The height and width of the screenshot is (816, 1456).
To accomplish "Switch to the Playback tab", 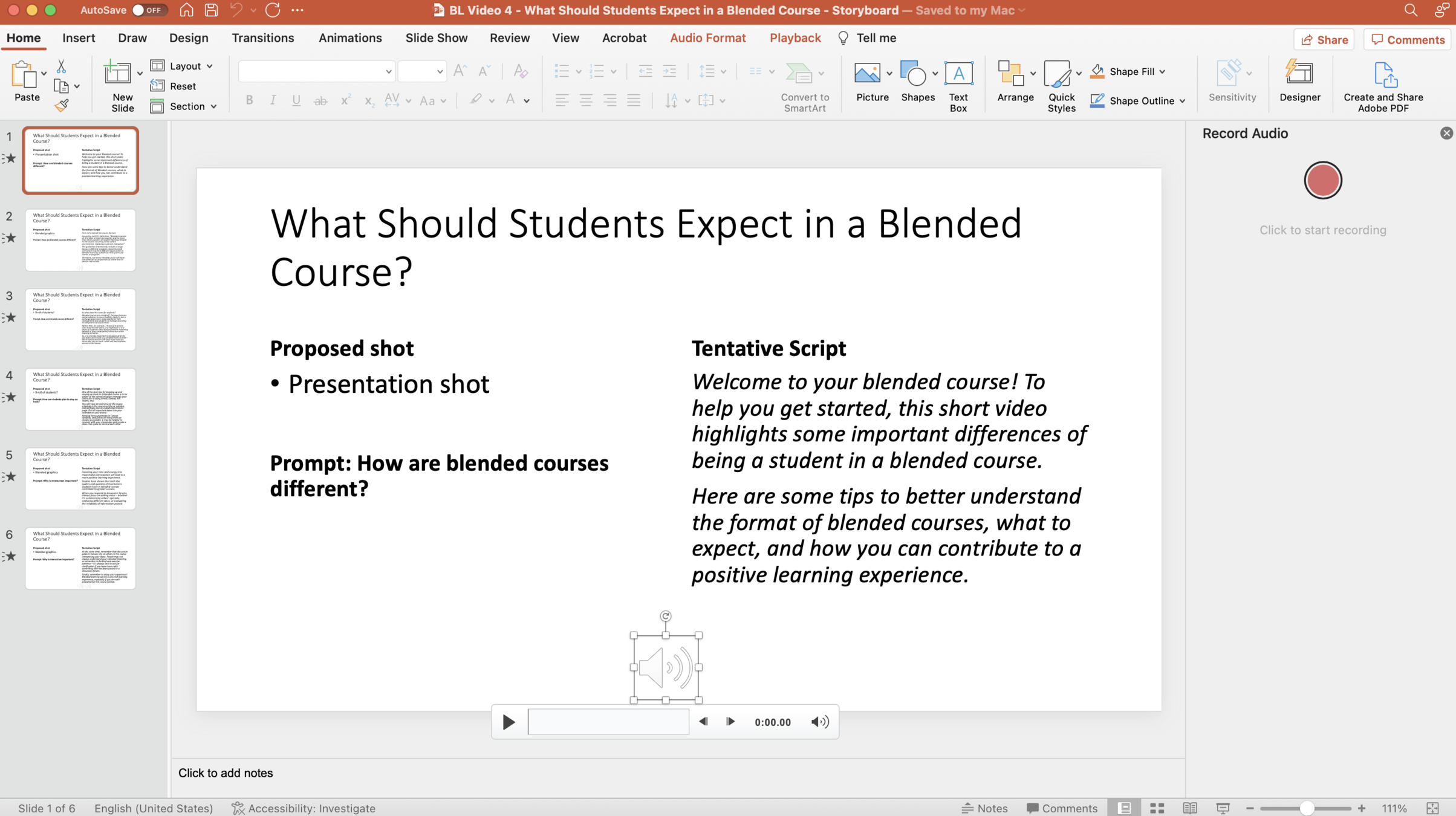I will (795, 37).
